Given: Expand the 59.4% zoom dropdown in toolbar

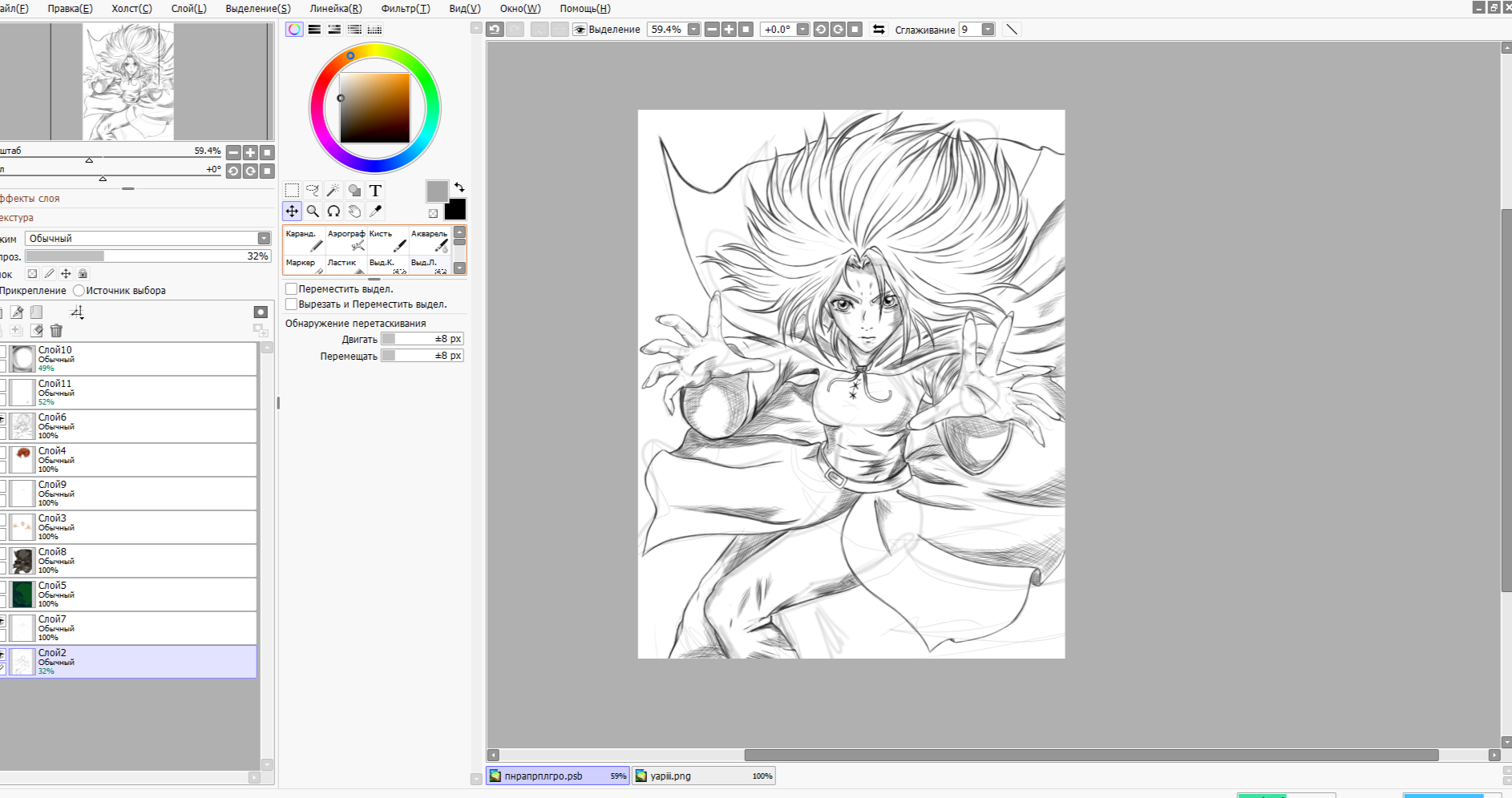Looking at the screenshot, I should [693, 30].
